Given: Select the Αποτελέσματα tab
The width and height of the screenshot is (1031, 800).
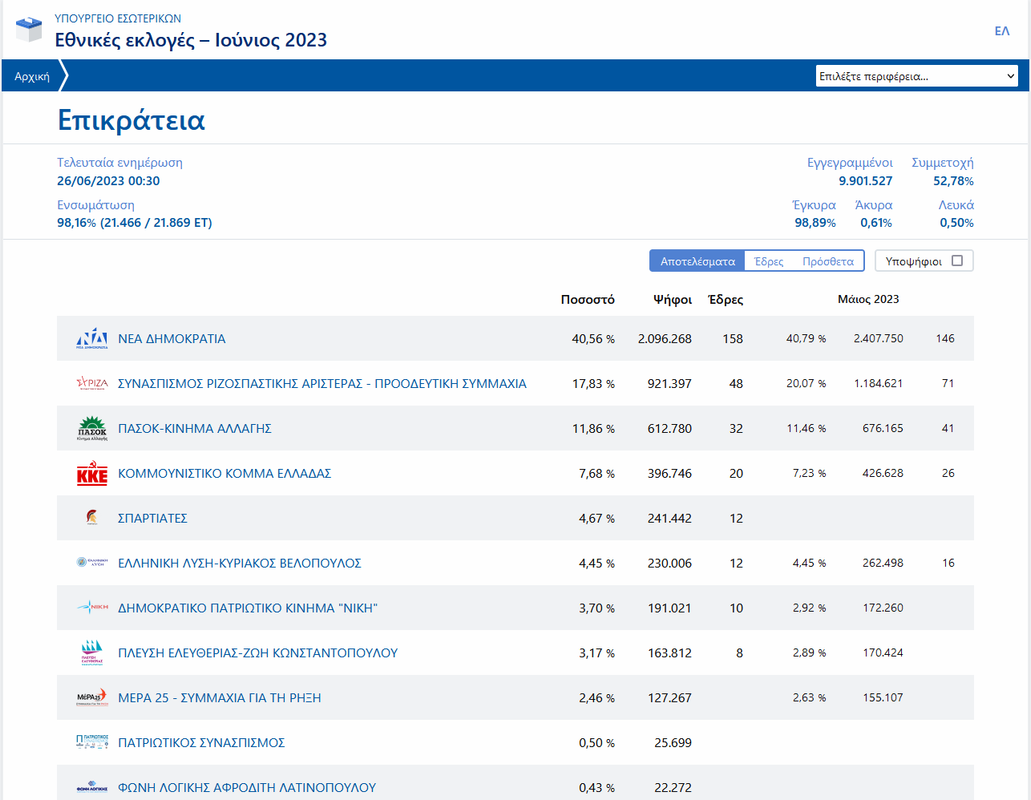Looking at the screenshot, I should pyautogui.click(x=697, y=261).
